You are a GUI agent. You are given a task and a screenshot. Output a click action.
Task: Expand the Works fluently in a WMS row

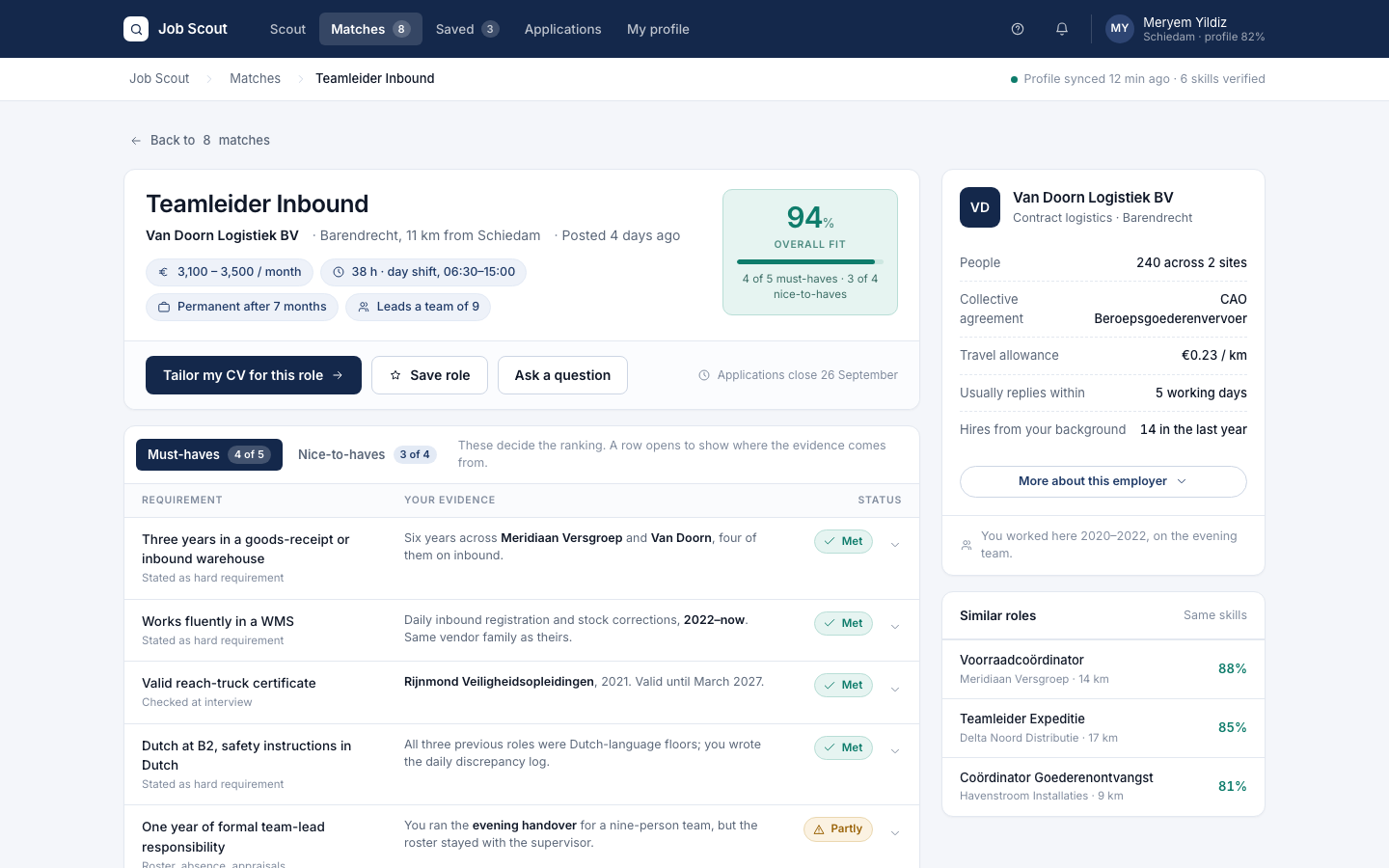tap(895, 627)
